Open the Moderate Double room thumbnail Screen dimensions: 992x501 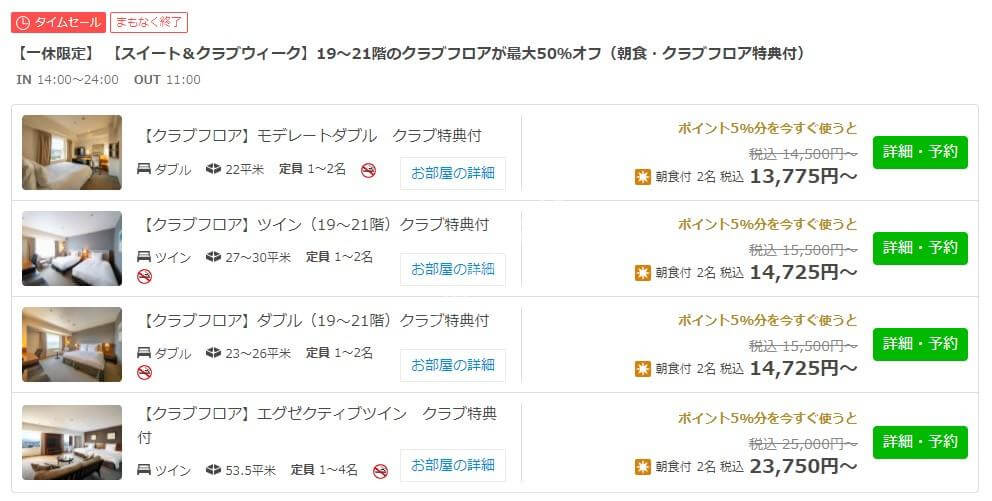[x=72, y=152]
